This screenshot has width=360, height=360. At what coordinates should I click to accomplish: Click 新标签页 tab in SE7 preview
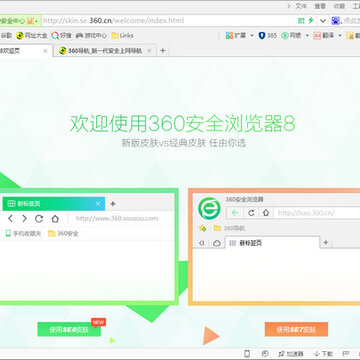point(272,243)
